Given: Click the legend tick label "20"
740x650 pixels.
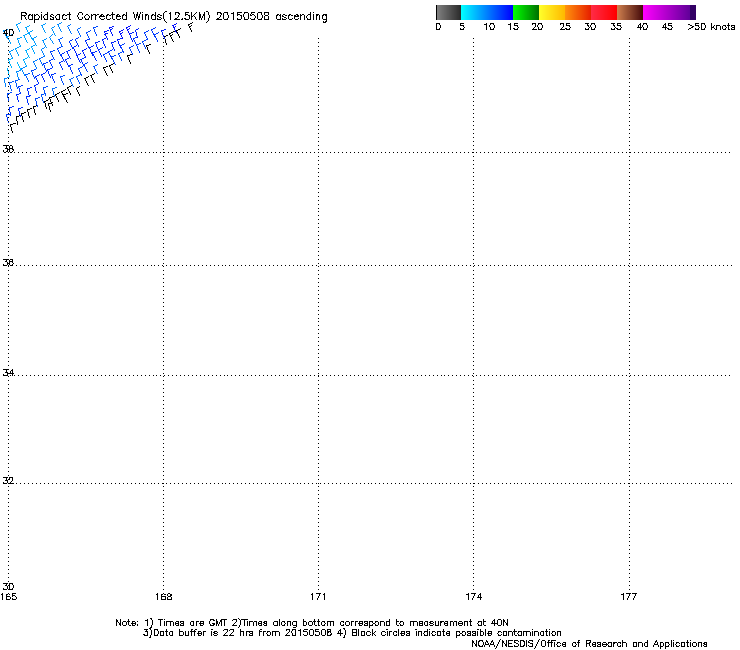Looking at the screenshot, I should [537, 27].
